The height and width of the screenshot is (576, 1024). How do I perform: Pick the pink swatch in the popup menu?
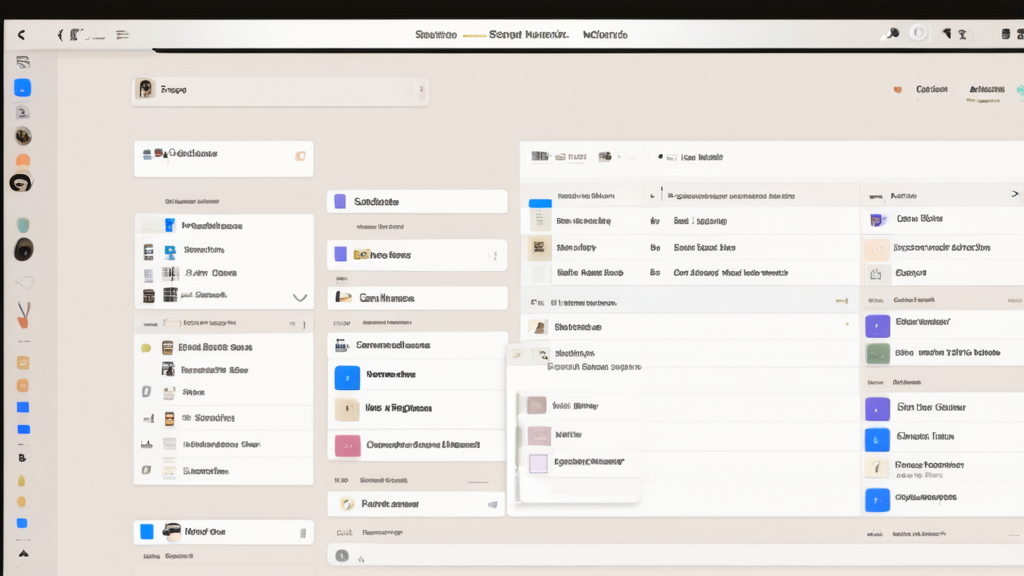pos(538,435)
